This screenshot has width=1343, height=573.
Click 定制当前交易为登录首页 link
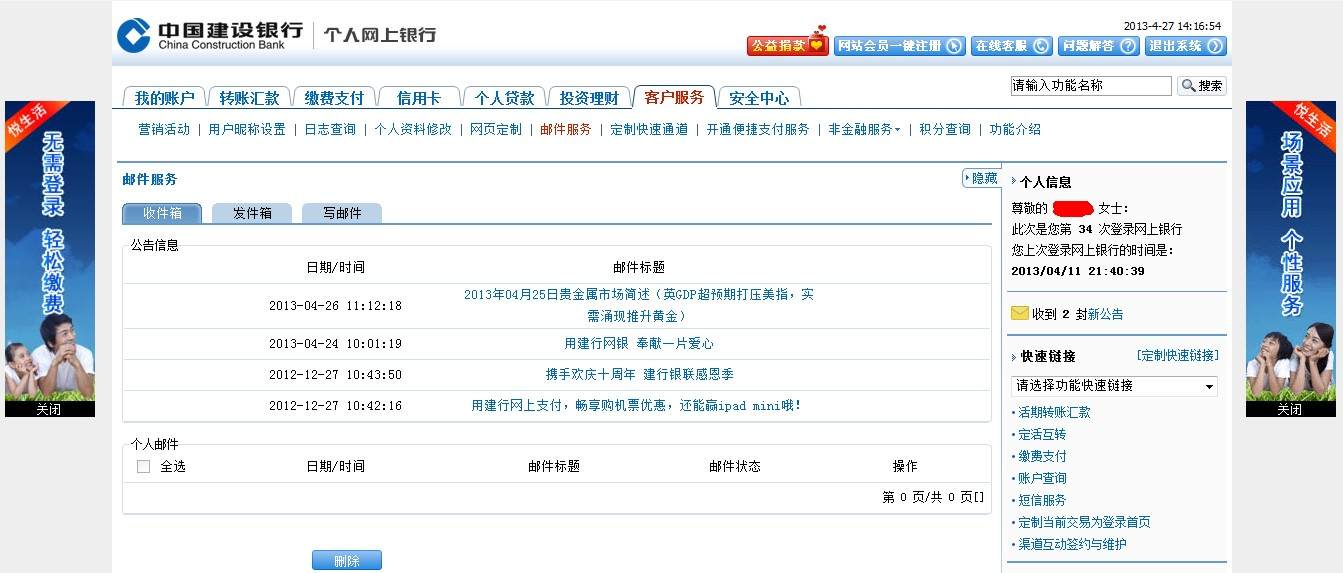pyautogui.click(x=1084, y=522)
